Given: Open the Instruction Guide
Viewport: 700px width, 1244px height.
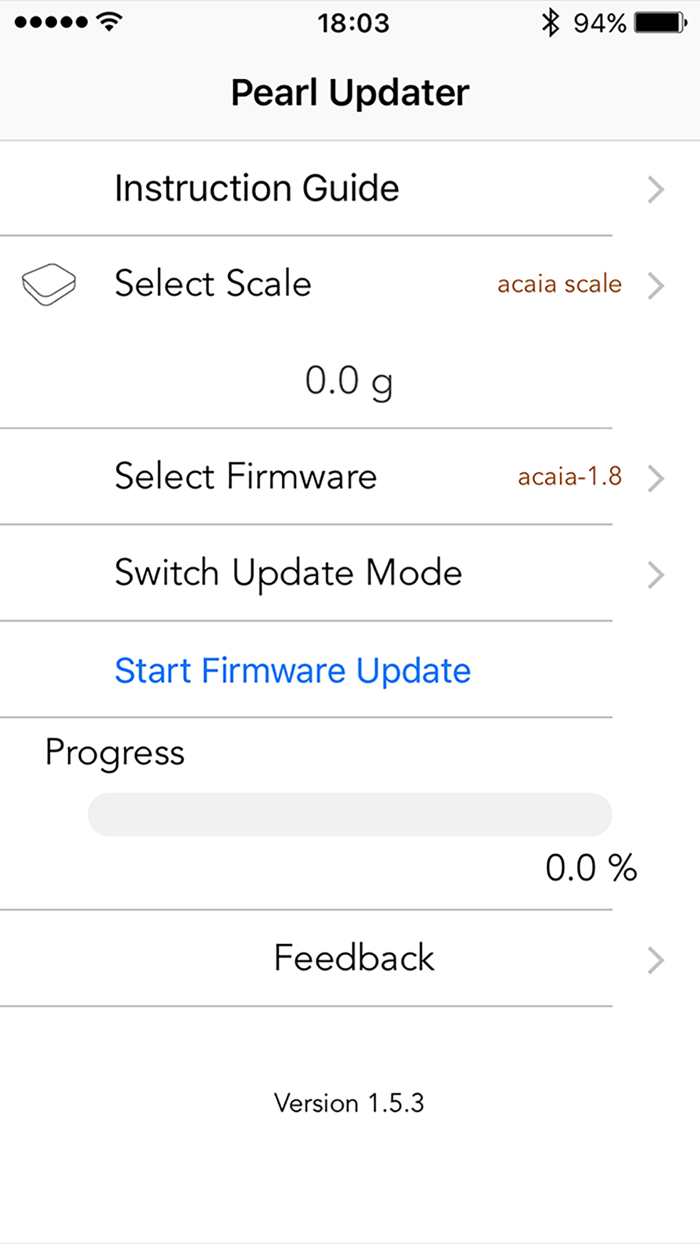Looking at the screenshot, I should click(257, 188).
